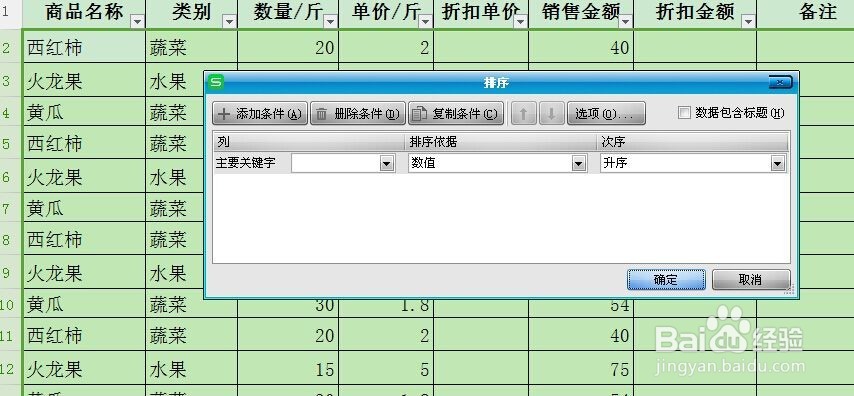Click 添加条件 to add a sort condition
This screenshot has width=854, height=396.
click(x=260, y=113)
